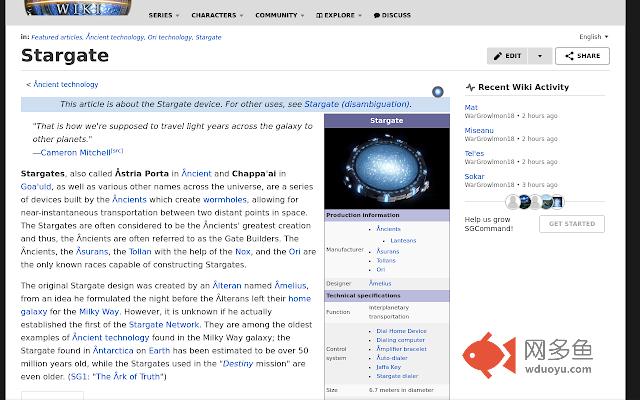Open the Asurans link in the article text

(x=92, y=252)
